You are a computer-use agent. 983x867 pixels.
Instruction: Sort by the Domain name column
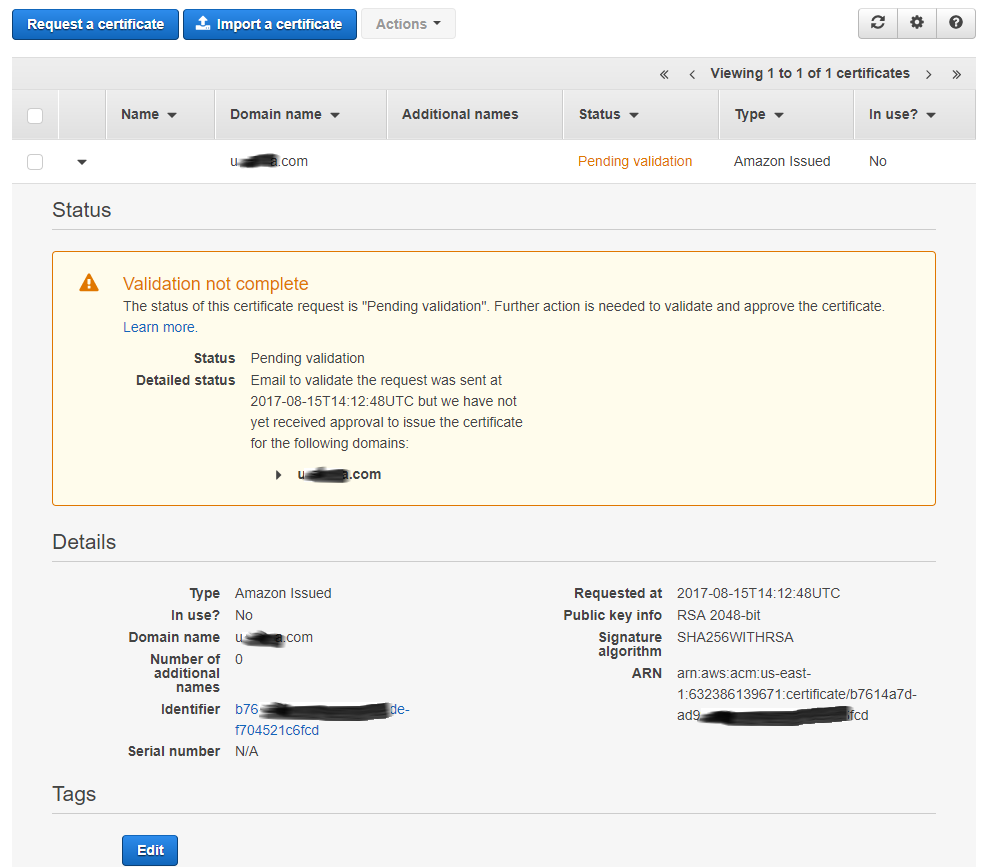click(285, 115)
